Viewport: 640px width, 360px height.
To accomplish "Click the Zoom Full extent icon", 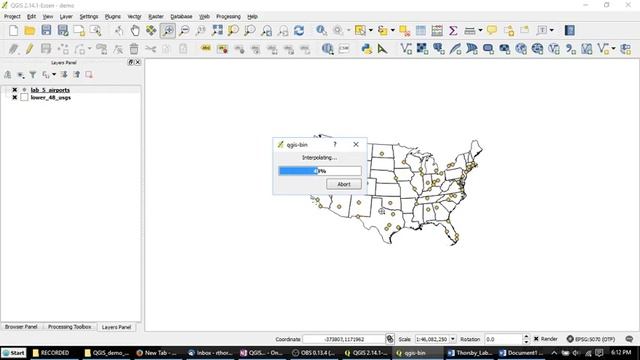I will pyautogui.click(x=217, y=31).
